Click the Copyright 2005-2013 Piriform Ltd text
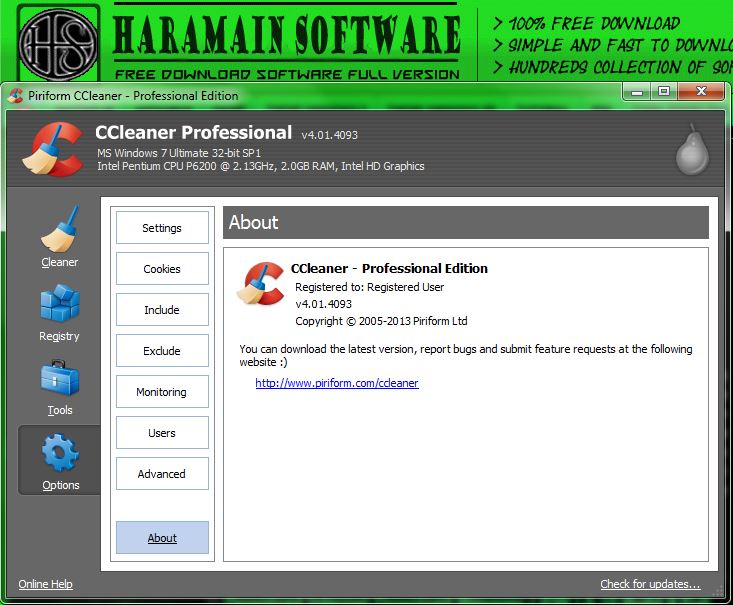The height and width of the screenshot is (605, 733). [x=381, y=321]
